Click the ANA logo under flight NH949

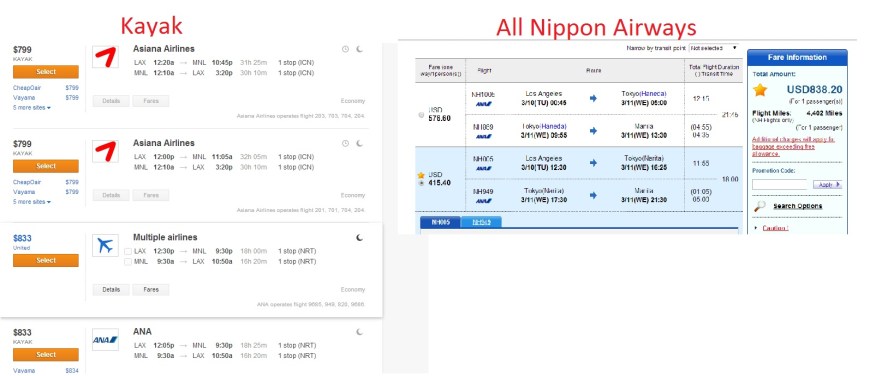[x=483, y=201]
